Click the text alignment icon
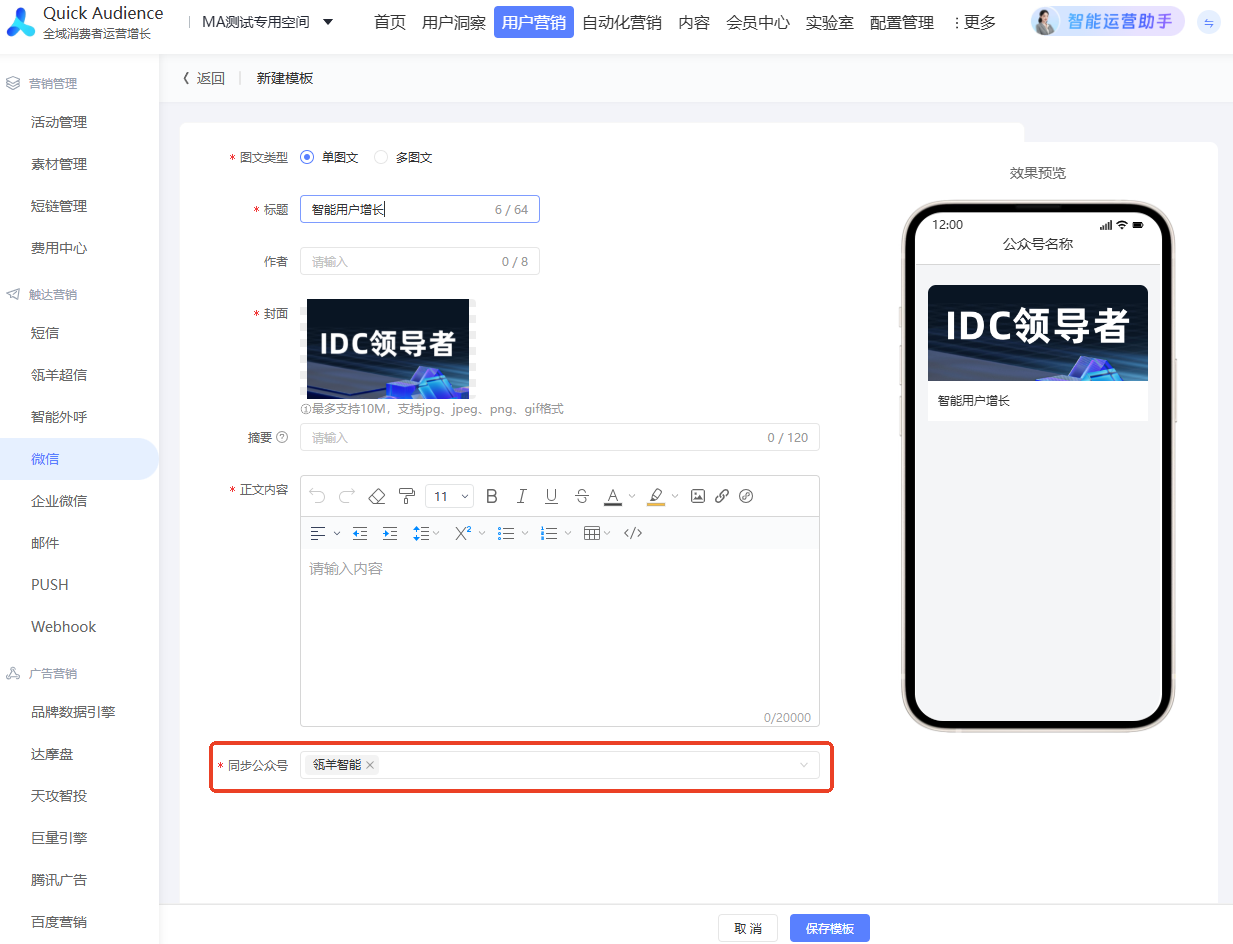The height and width of the screenshot is (944, 1233). (x=318, y=533)
